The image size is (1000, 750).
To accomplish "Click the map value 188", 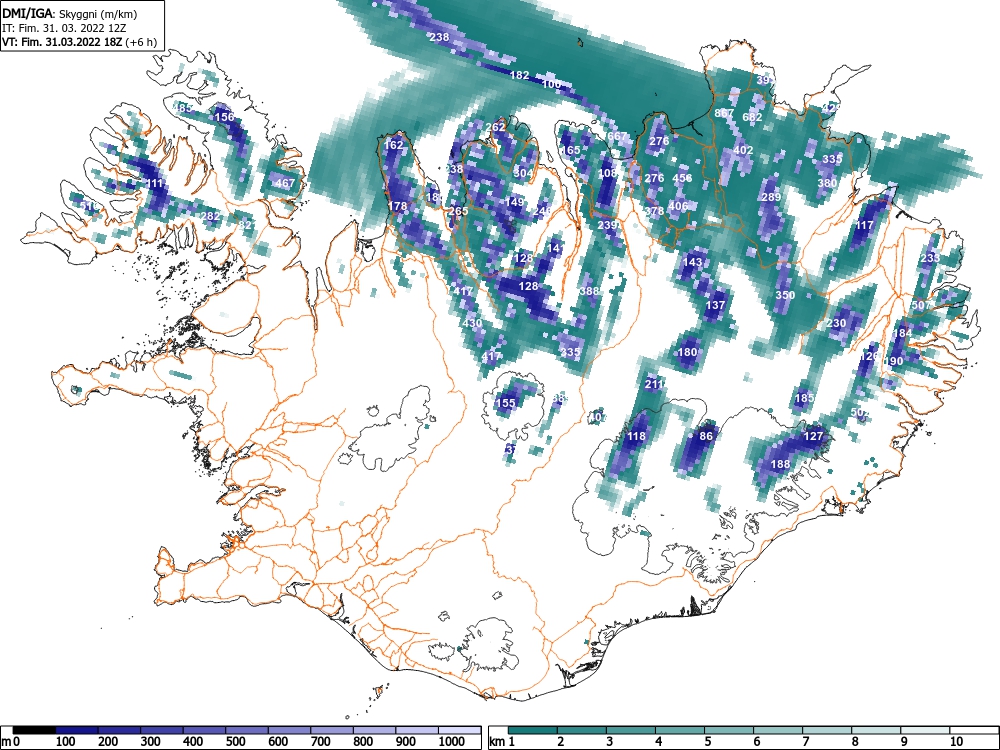I will tap(781, 464).
